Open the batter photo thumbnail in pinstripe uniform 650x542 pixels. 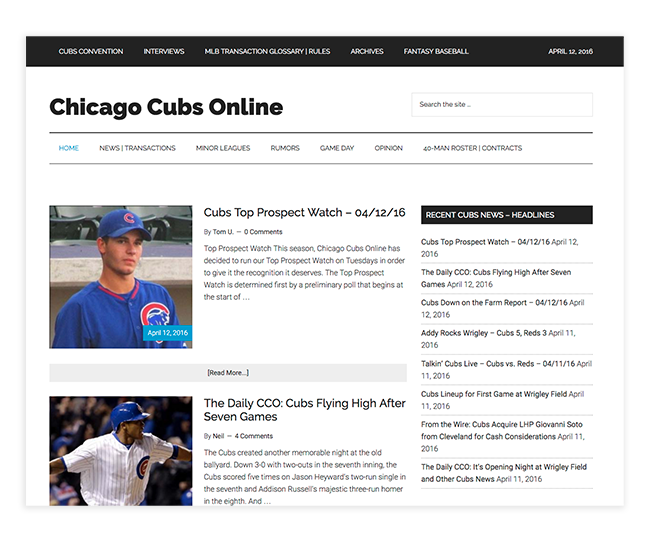click(x=121, y=451)
